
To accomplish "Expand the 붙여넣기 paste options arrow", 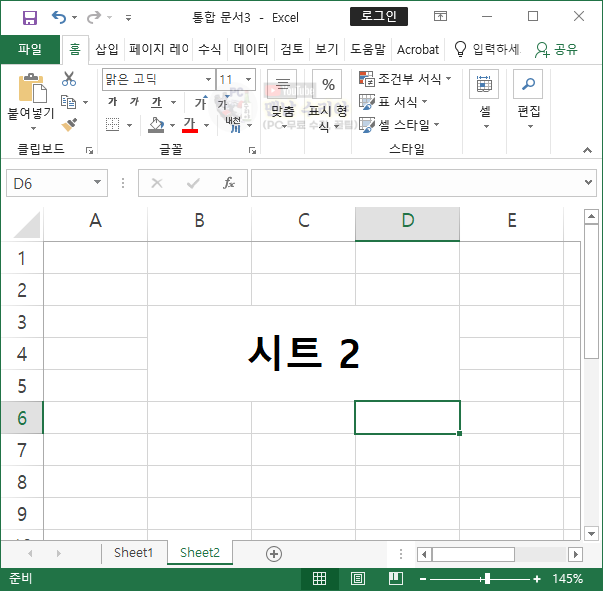I will (33, 128).
